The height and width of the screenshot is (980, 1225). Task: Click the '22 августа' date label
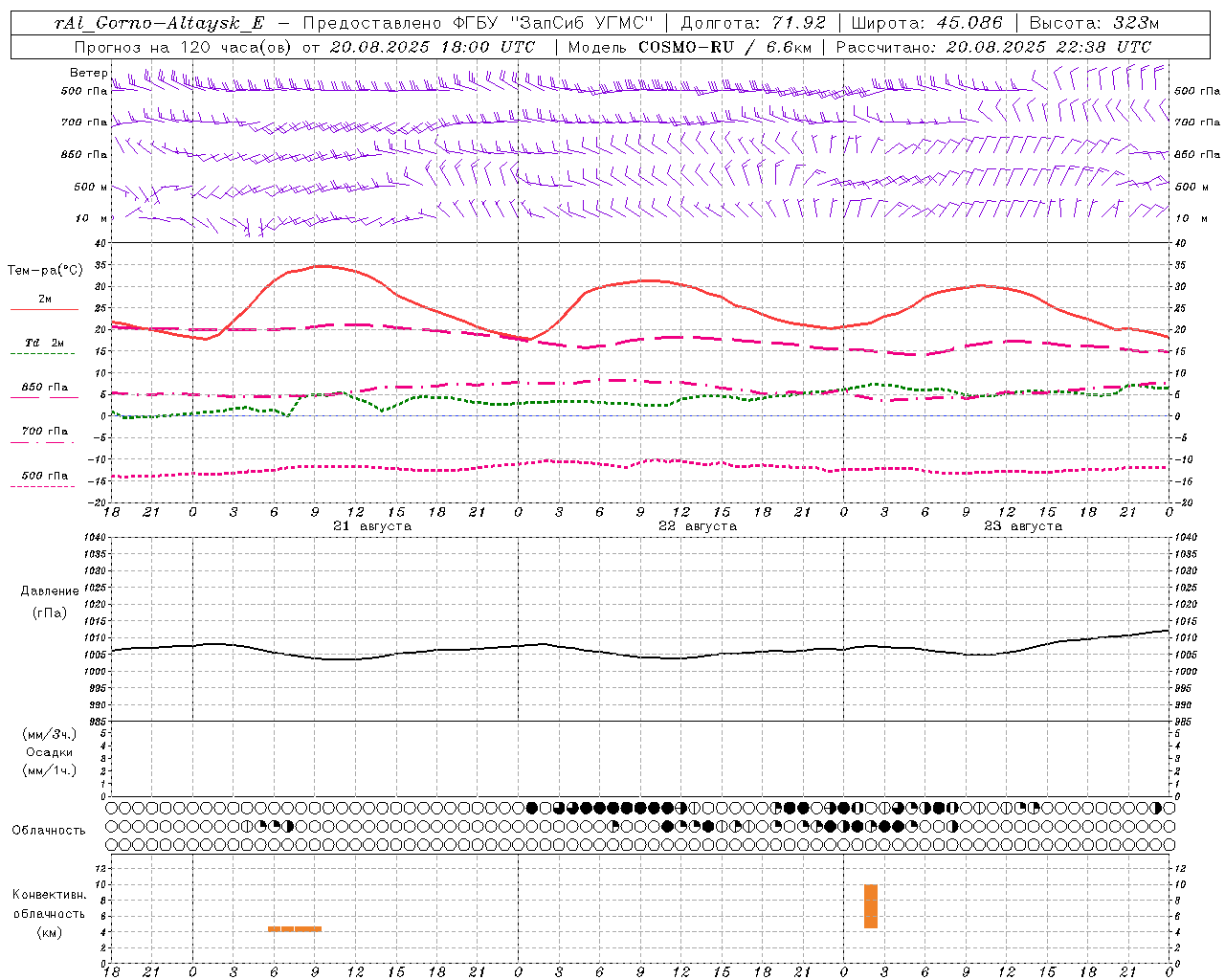click(698, 526)
